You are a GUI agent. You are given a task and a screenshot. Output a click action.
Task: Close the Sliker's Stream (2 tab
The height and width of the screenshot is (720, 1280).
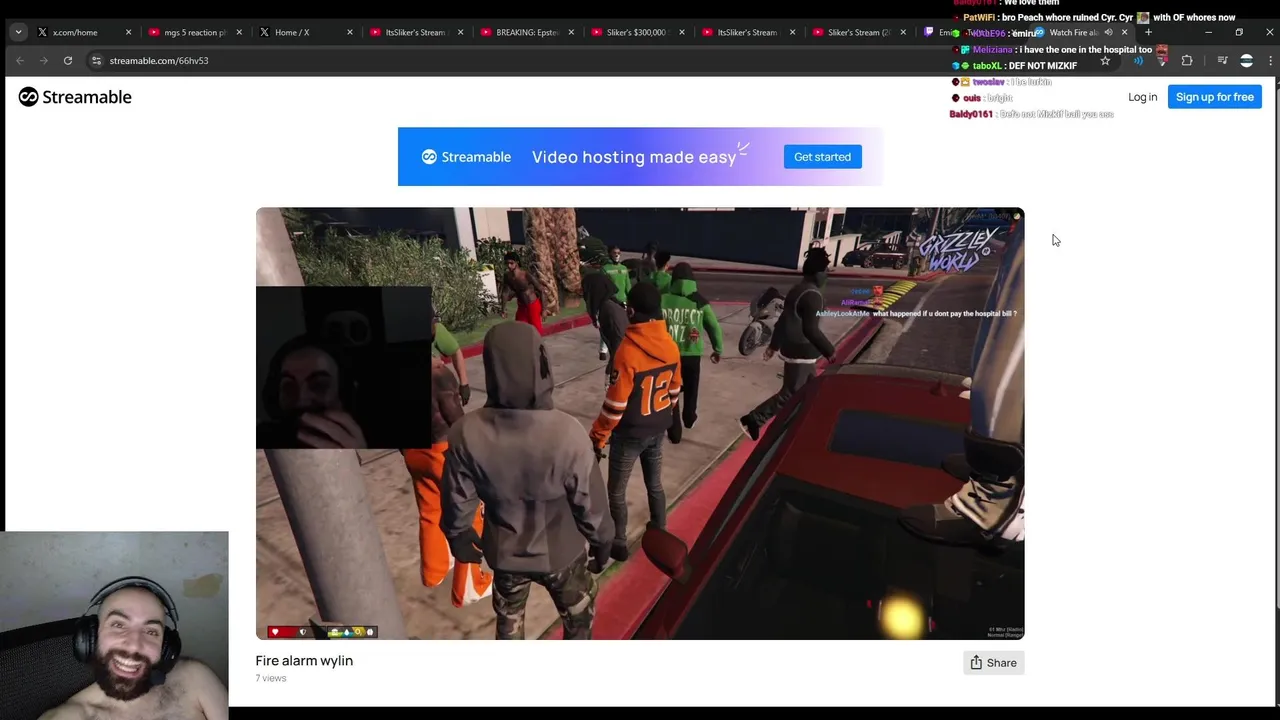[x=904, y=32]
